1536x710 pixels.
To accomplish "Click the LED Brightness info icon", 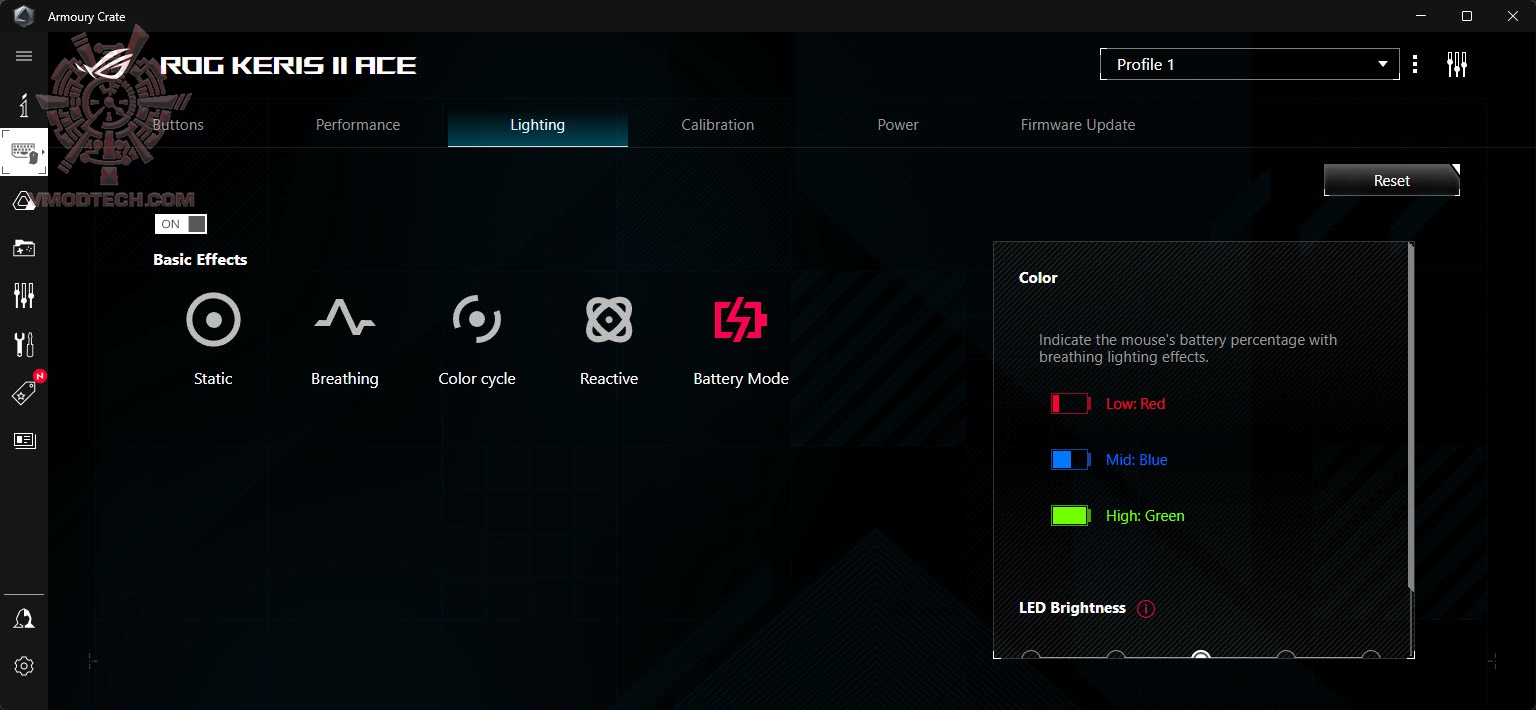I will [1146, 608].
